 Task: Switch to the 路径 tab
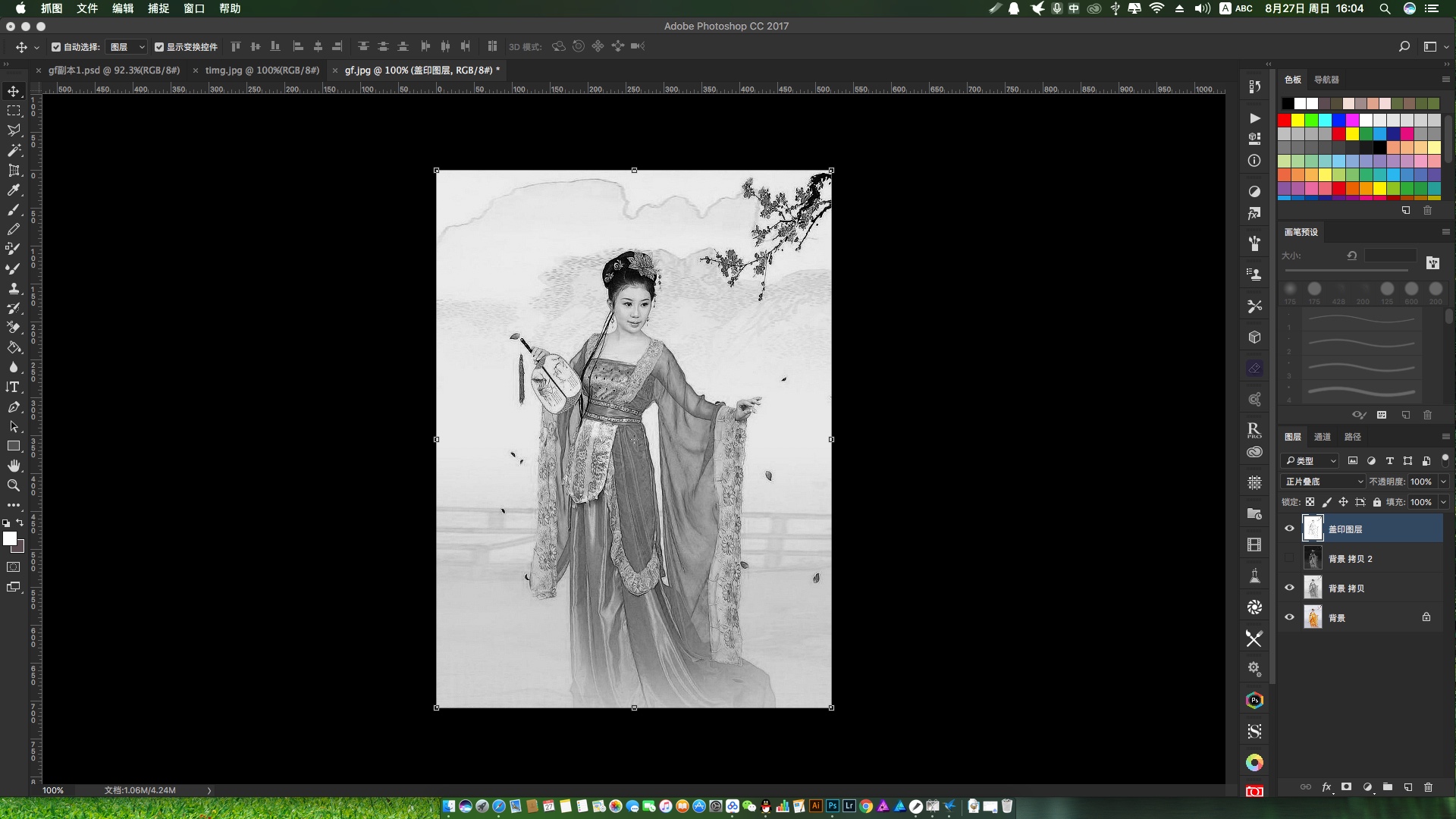pos(1352,437)
